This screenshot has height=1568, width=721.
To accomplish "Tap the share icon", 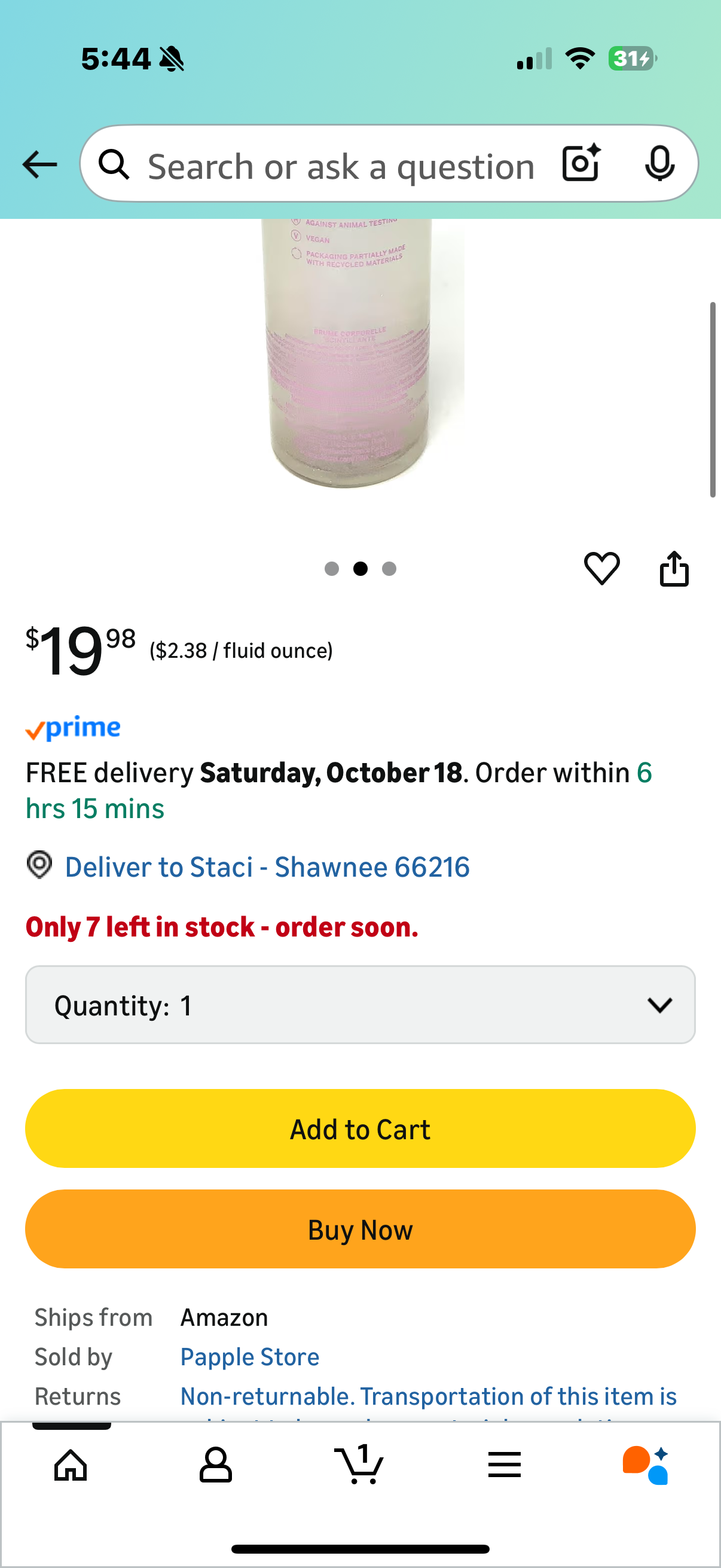I will point(674,569).
